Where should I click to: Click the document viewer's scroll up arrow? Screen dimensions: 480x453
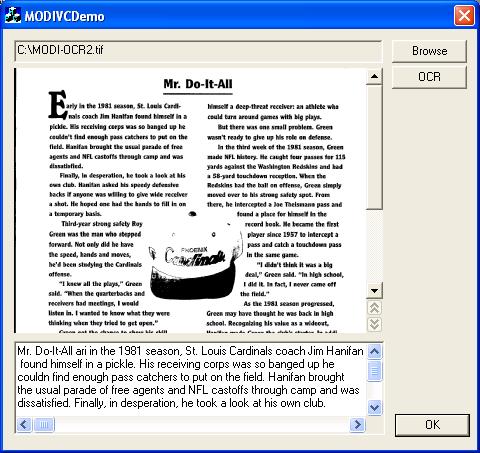tap(374, 76)
